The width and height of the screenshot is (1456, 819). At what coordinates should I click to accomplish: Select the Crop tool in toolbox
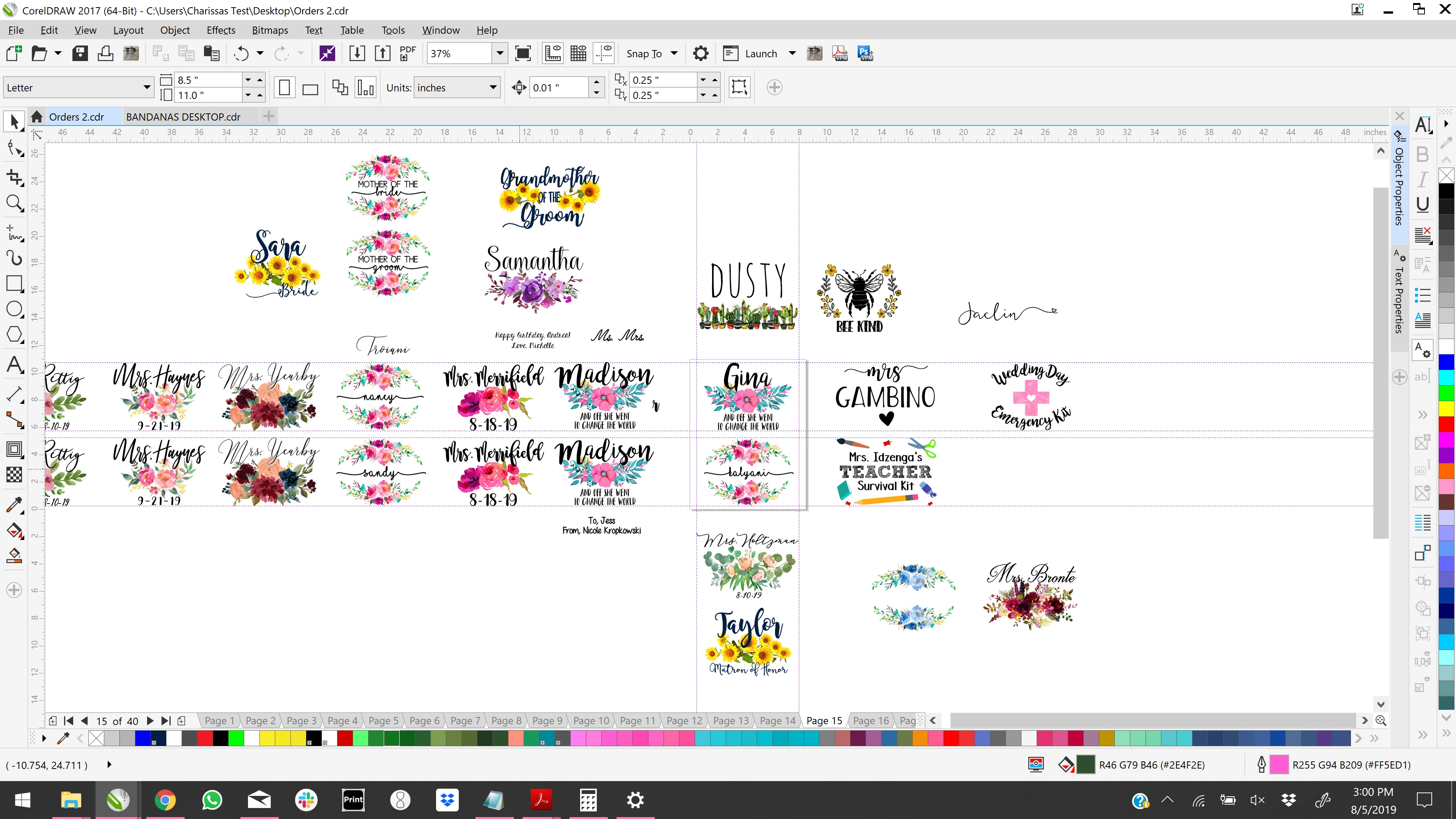point(14,177)
